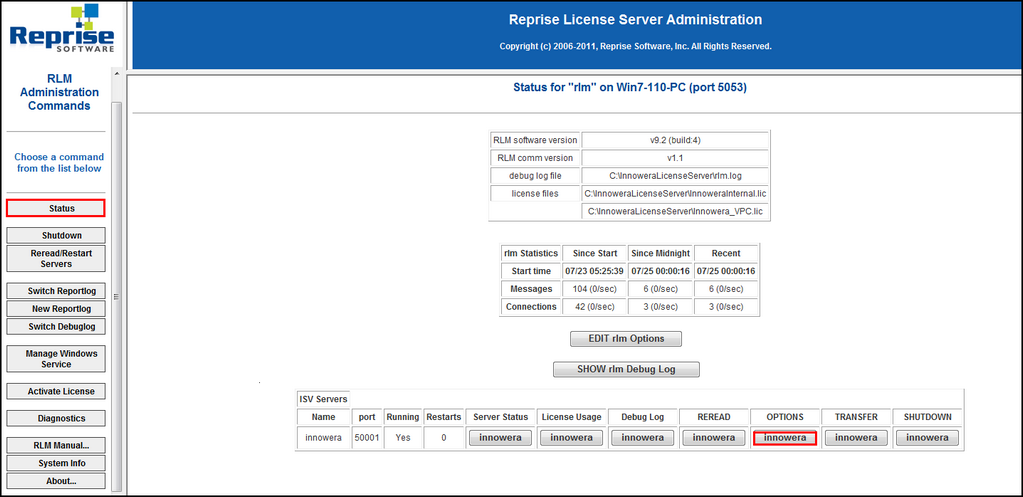Click the sidebar scroll up arrow

117,73
